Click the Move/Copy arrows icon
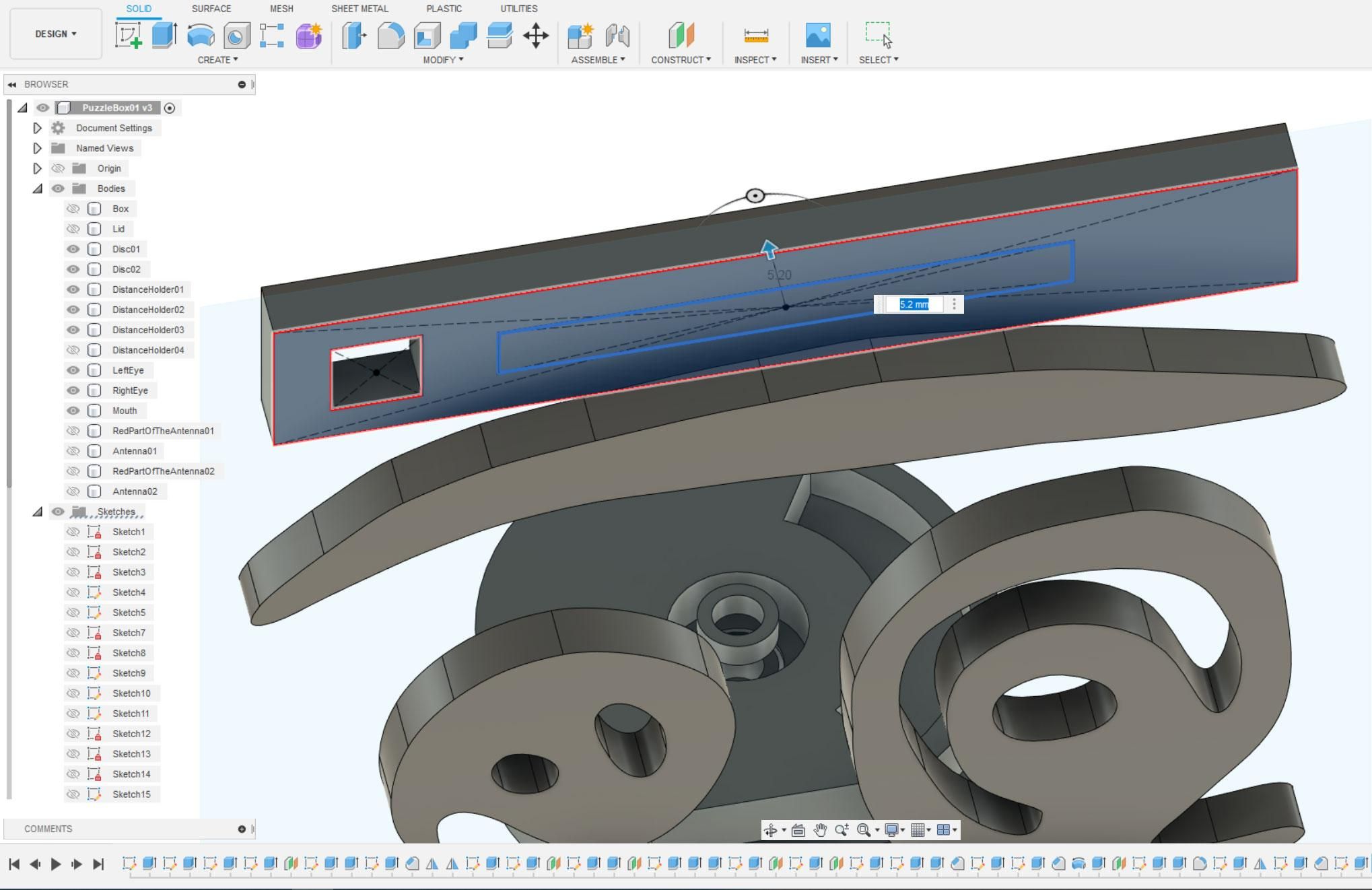The image size is (1372, 890). (536, 35)
